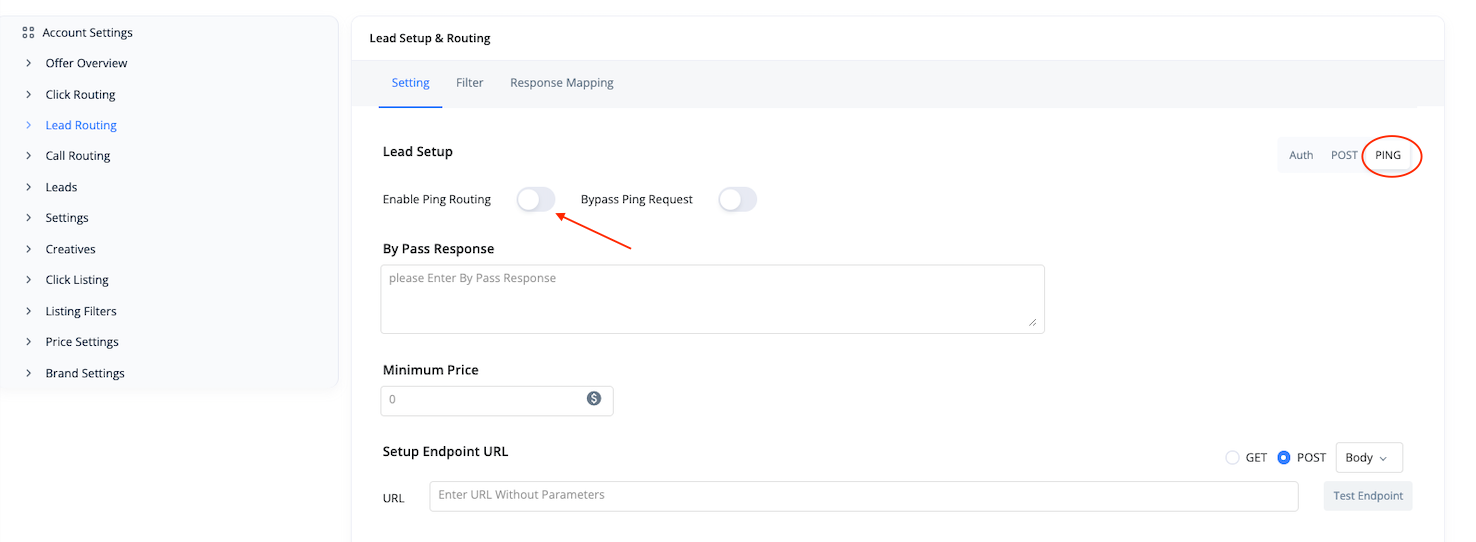
Task: Expand the Brand Settings chevron
Action: pyautogui.click(x=29, y=373)
